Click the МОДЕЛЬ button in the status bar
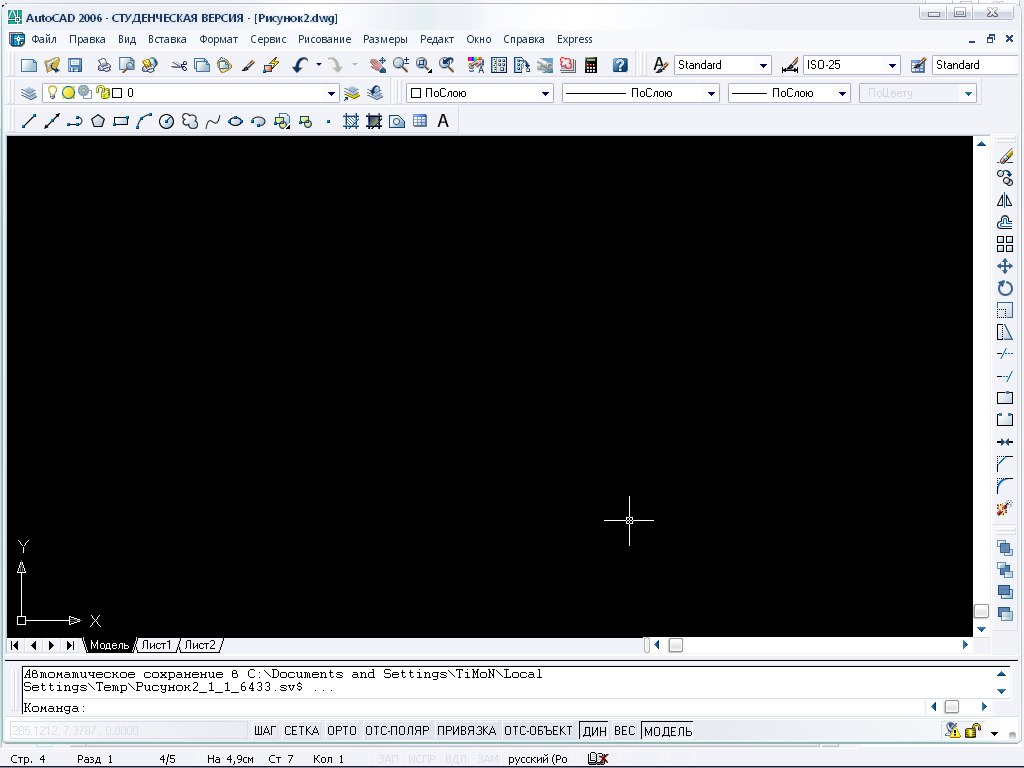This screenshot has height=768, width=1024. pyautogui.click(x=668, y=731)
